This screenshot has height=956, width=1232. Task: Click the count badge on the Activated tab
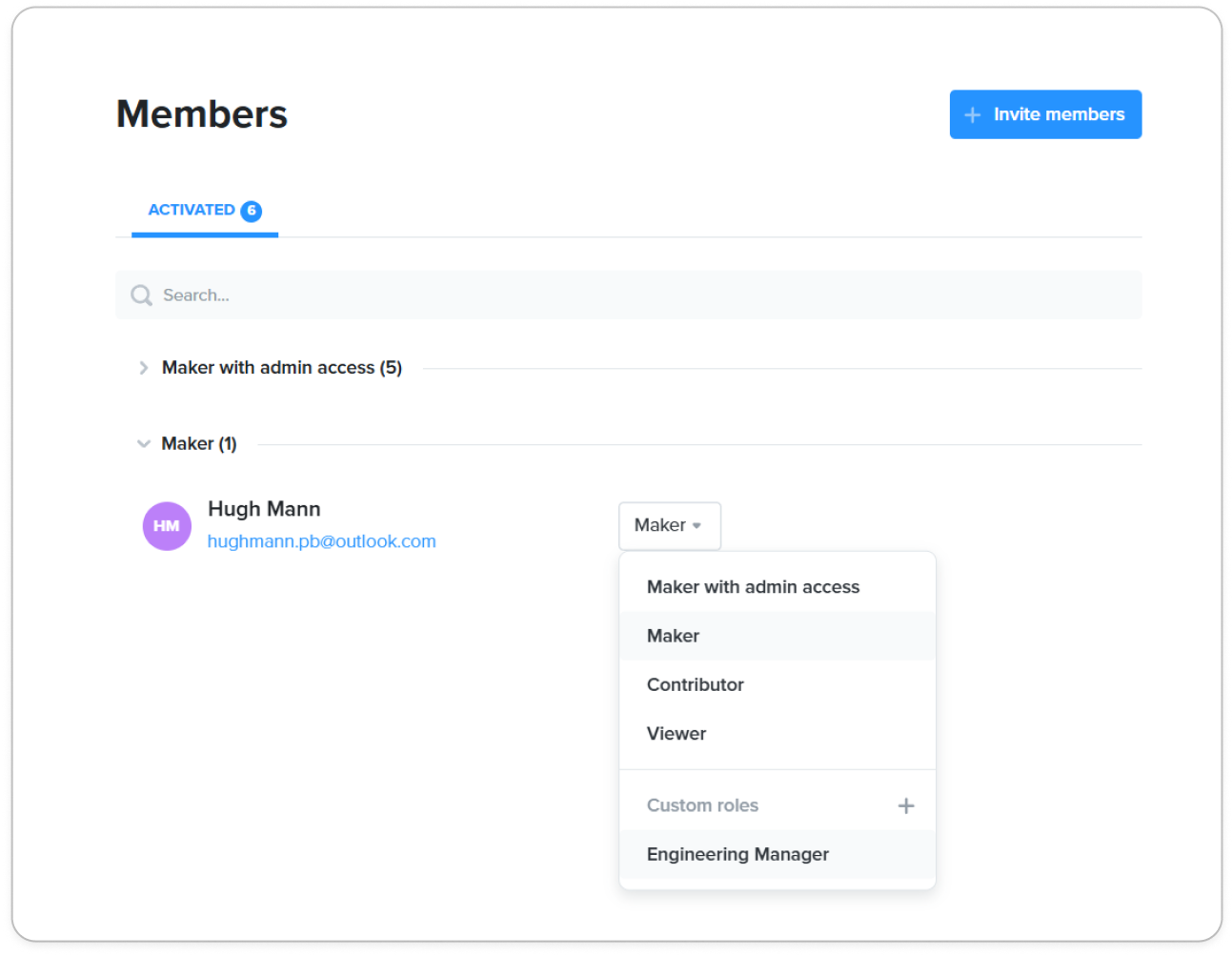click(252, 211)
